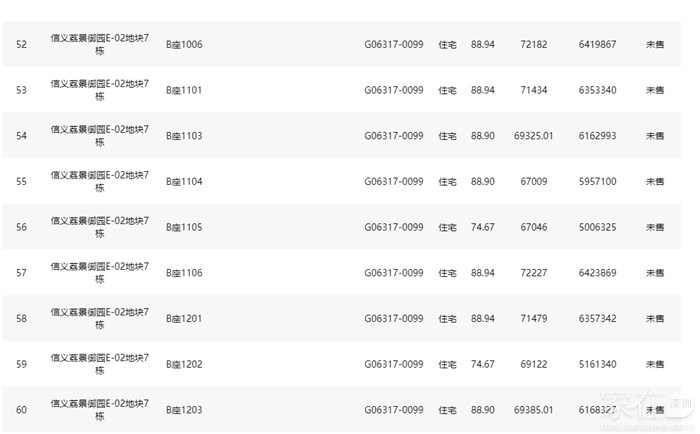Viewport: 700px width, 434px height.
Task: Click row number 52
Action: tap(22, 45)
